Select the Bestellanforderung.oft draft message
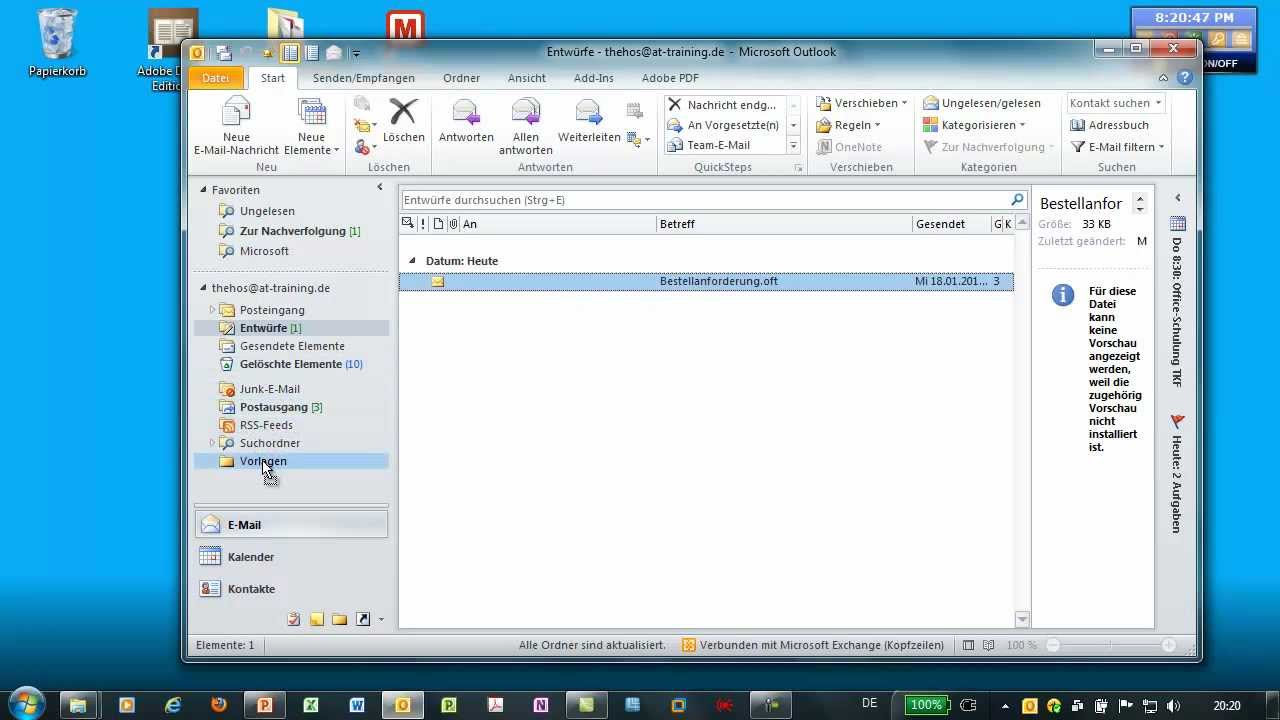1280x720 pixels. coord(706,282)
